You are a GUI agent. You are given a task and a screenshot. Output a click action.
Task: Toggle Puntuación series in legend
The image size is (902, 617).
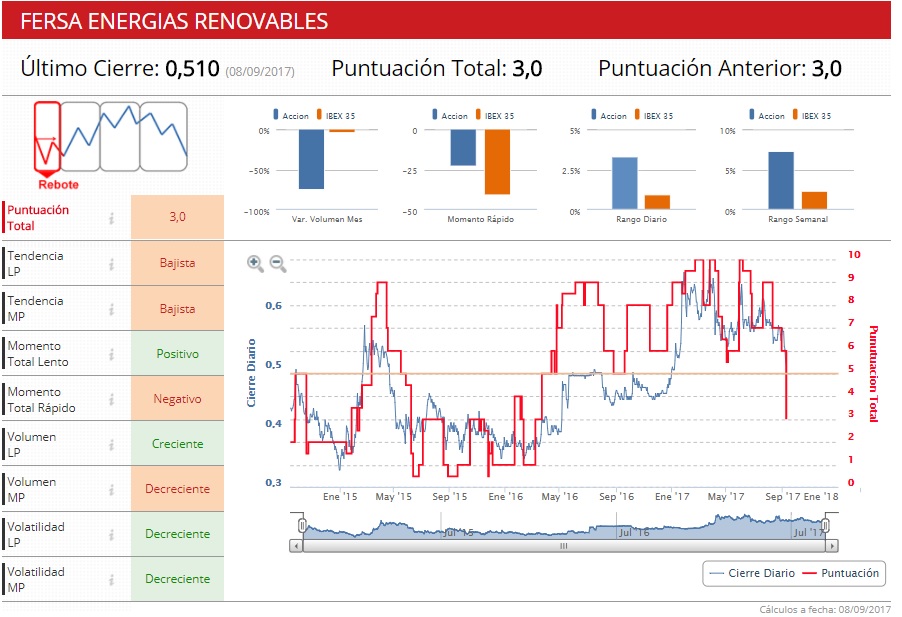pyautogui.click(x=841, y=573)
